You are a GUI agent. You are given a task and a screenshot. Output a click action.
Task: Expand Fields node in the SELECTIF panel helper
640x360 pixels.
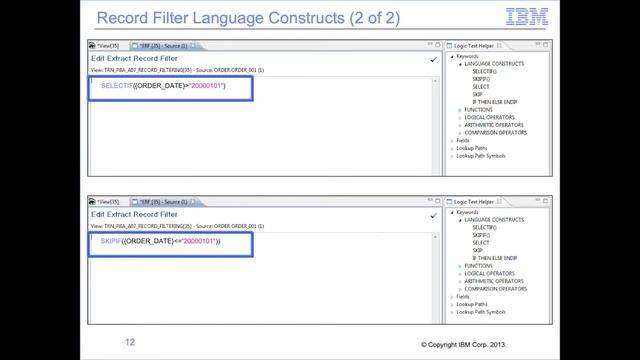coord(452,141)
